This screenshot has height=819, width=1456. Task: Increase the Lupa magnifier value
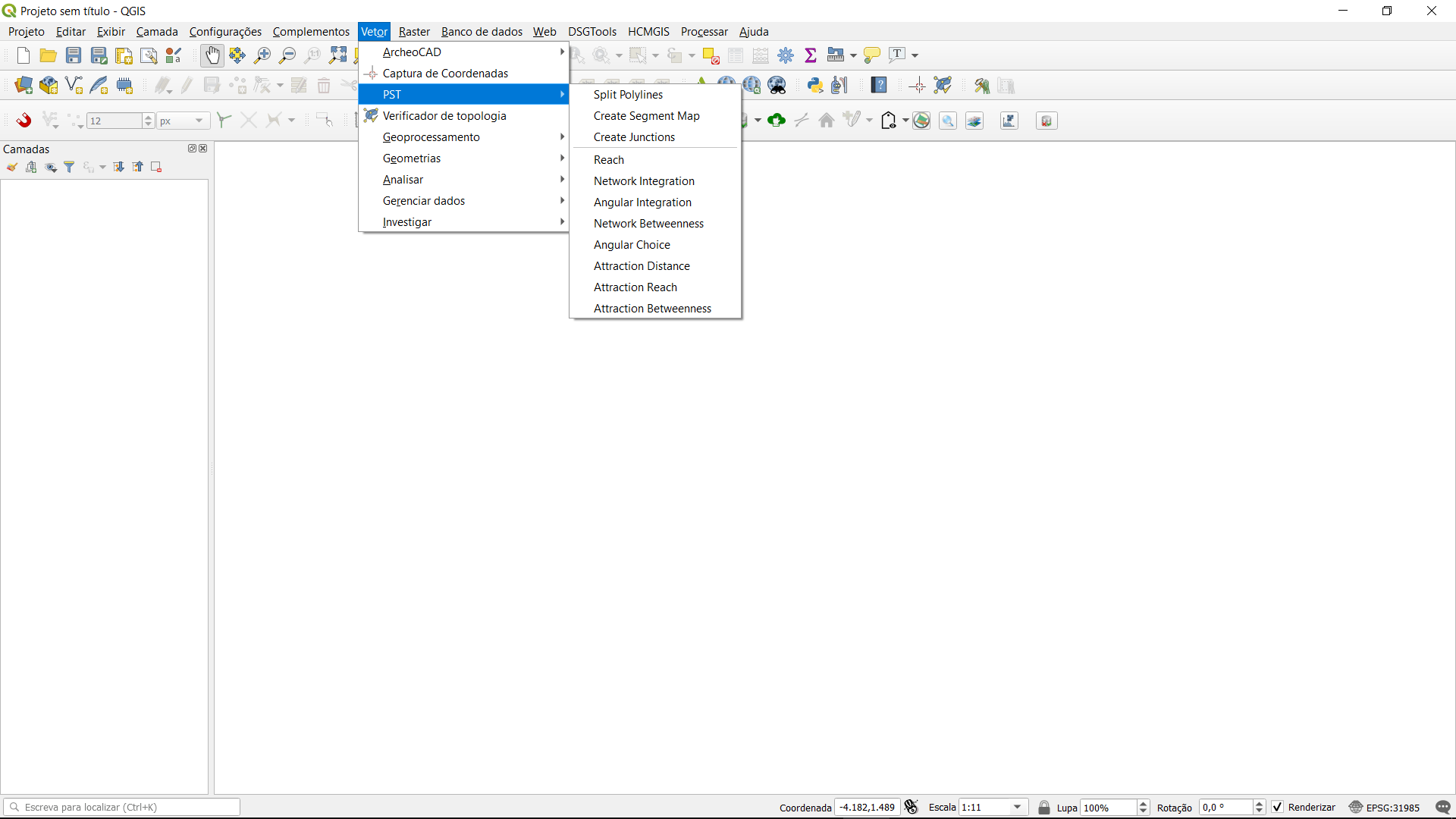1144,804
